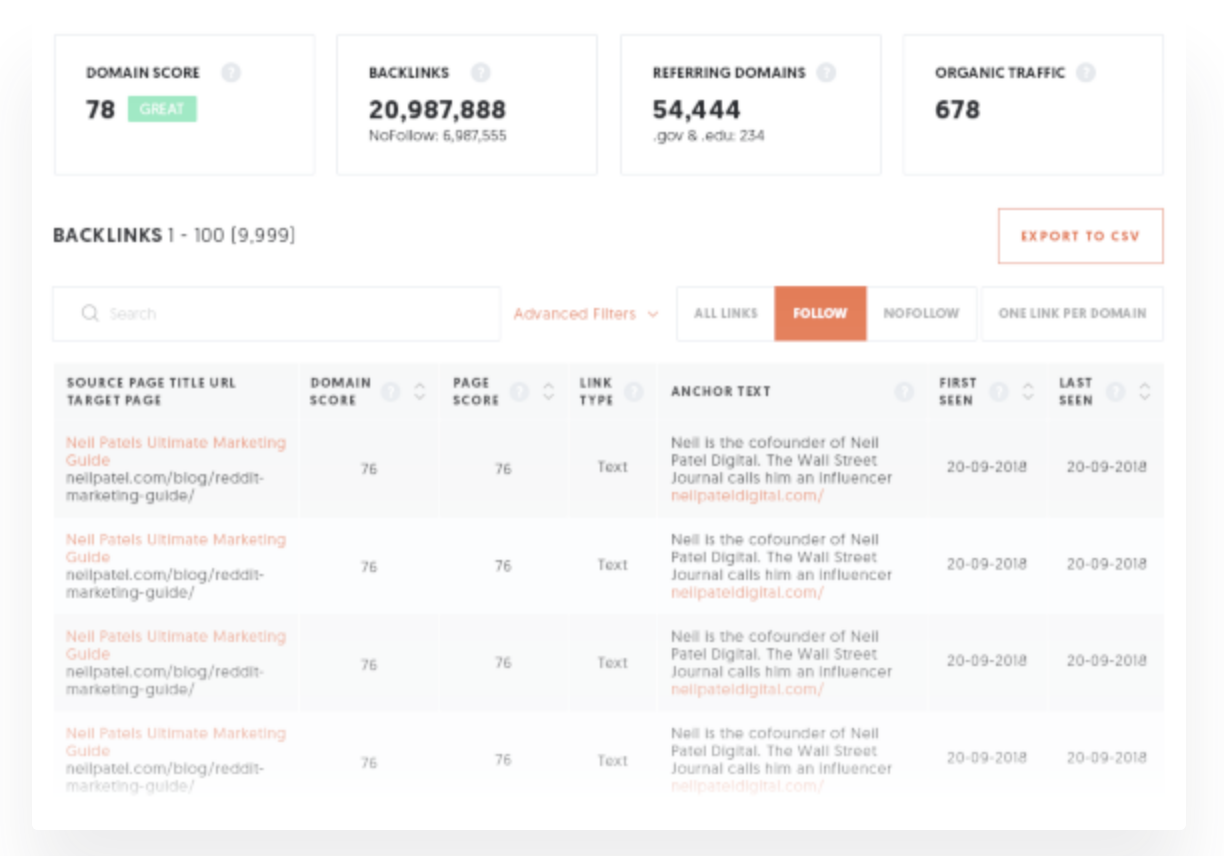Select One Link Per Domain tab

click(x=1072, y=314)
